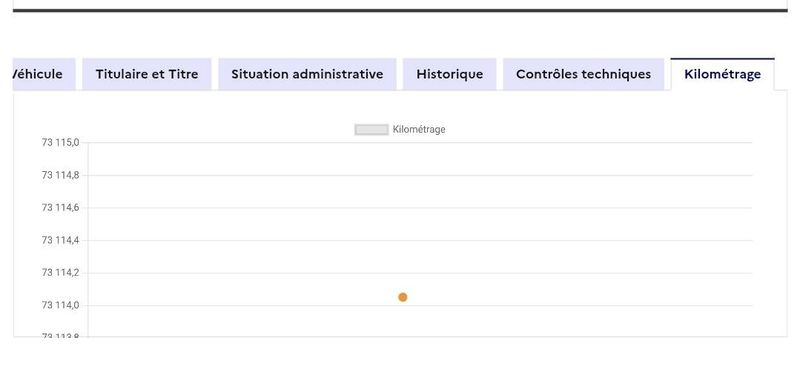The width and height of the screenshot is (800, 369).
Task: Click the partially hidden 73 113,8 label
Action: tap(60, 335)
